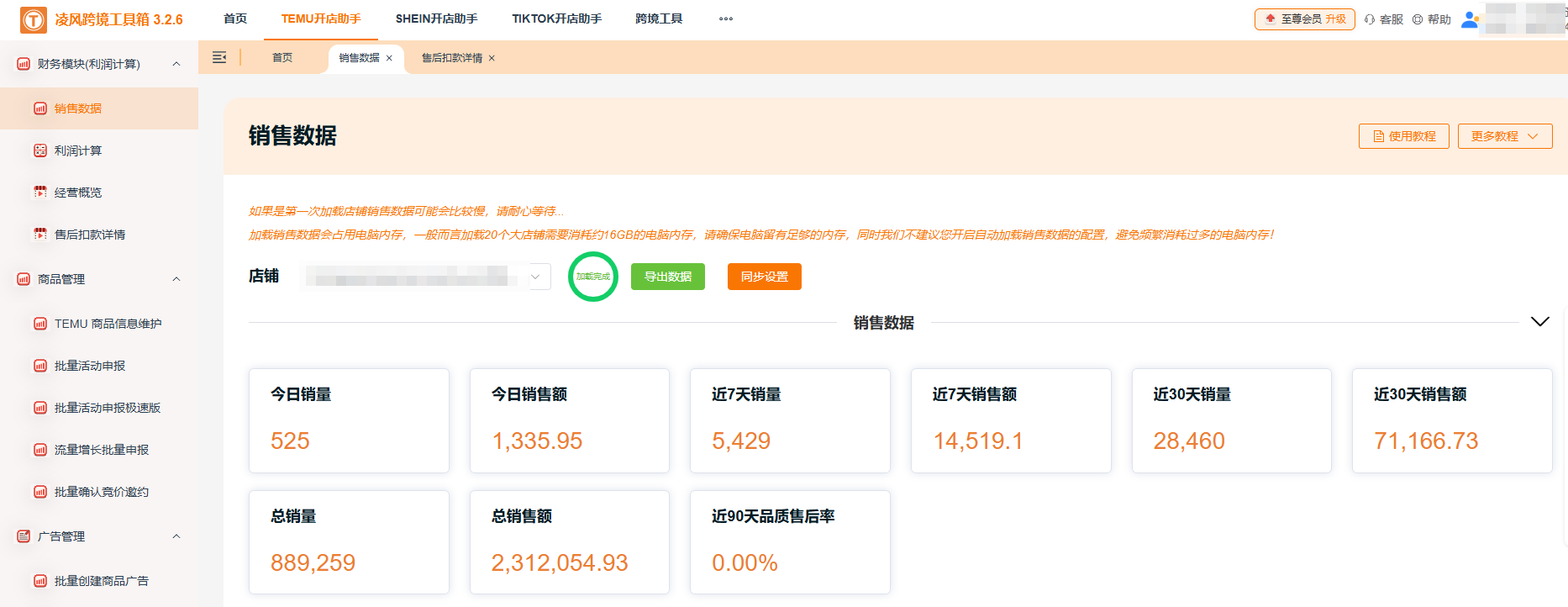Open the 跨境工具 menu
The image size is (1568, 607).
[x=659, y=18]
